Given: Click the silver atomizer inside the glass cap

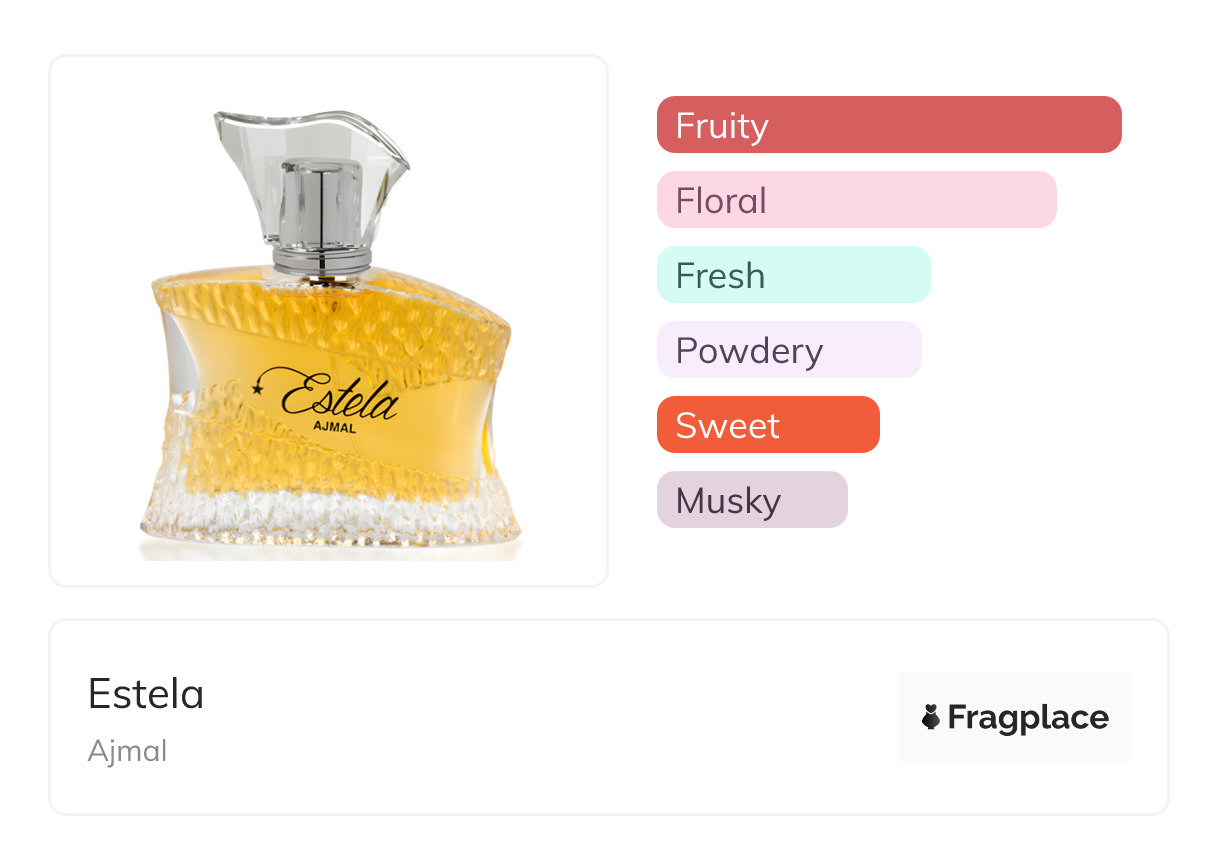Looking at the screenshot, I should (x=320, y=205).
